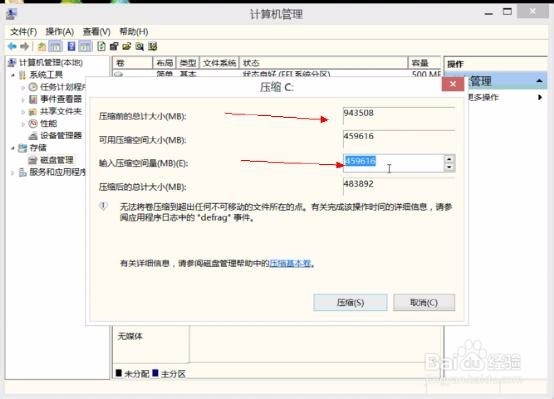Click the 任务计划程序 clock icon
Viewport: 554px width, 399px height.
[x=33, y=87]
